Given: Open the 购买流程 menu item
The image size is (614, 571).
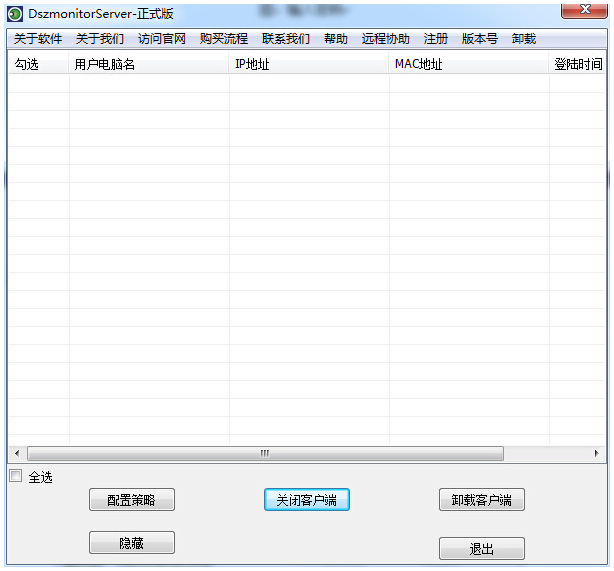Looking at the screenshot, I should (x=224, y=39).
